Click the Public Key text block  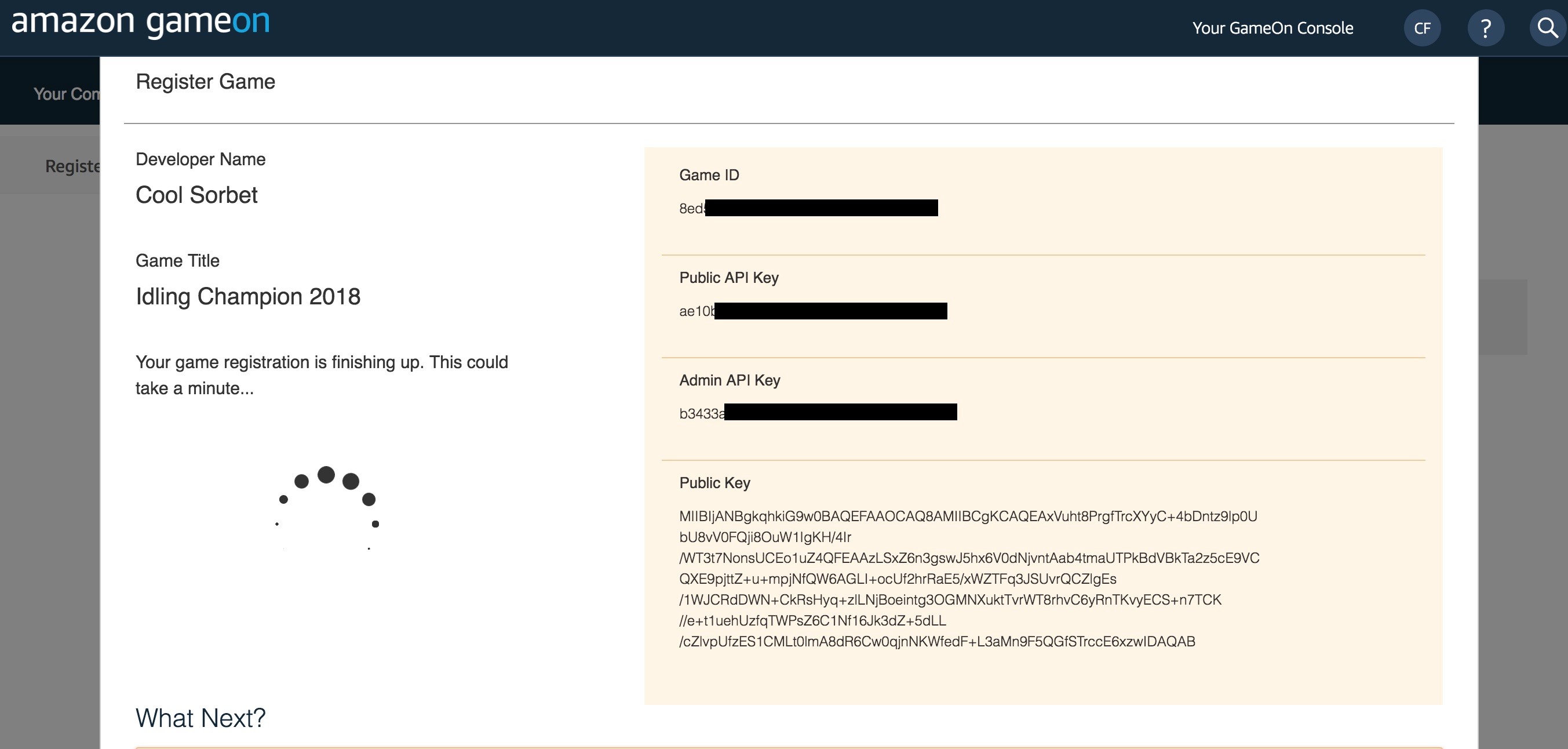click(968, 579)
